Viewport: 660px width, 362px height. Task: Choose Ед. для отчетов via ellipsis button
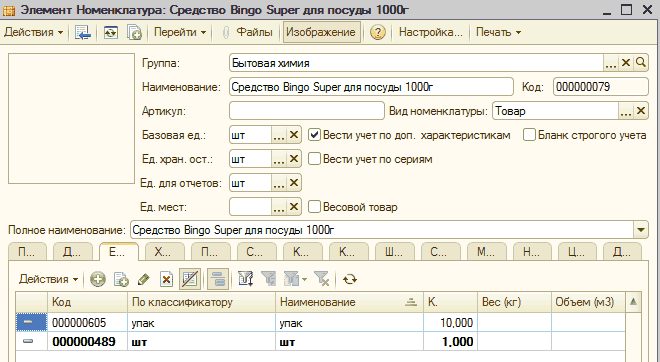click(x=279, y=183)
